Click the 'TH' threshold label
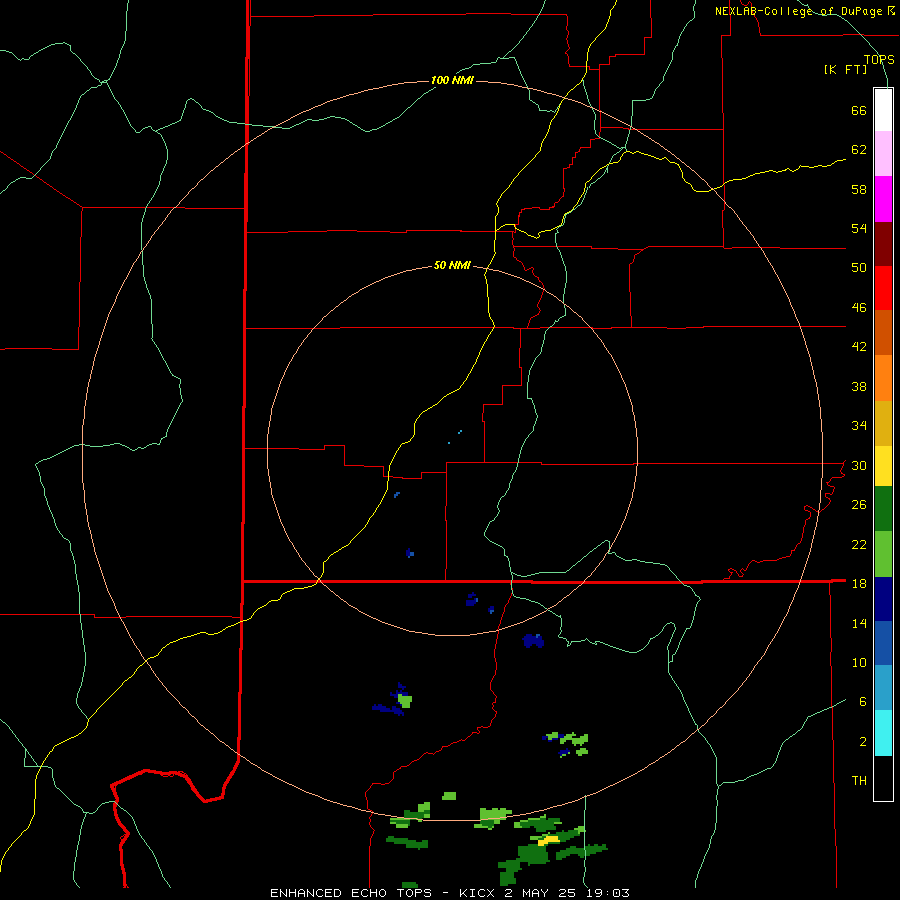The width and height of the screenshot is (900, 900). click(859, 781)
